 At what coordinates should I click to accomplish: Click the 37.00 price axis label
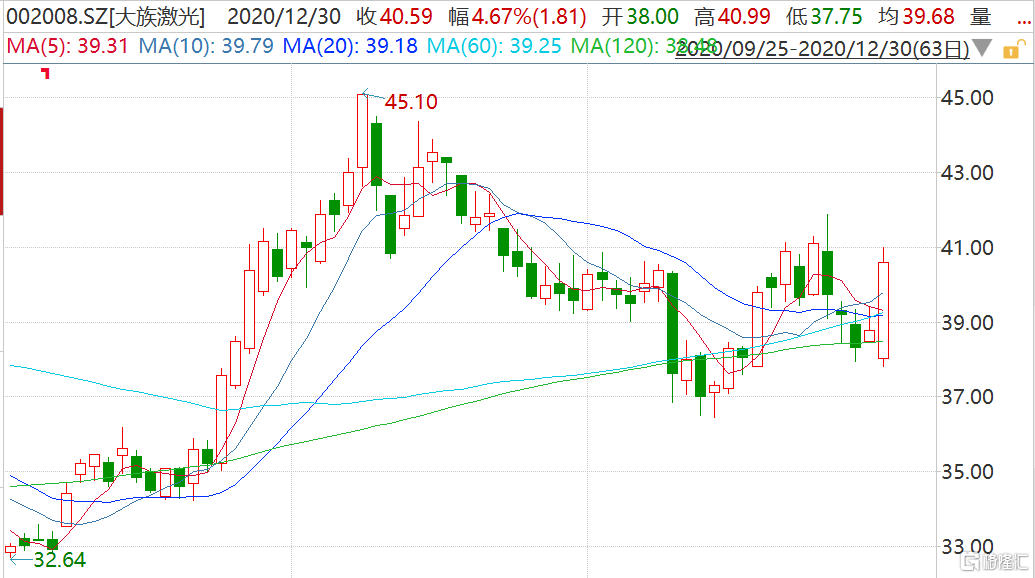[x=967, y=397]
